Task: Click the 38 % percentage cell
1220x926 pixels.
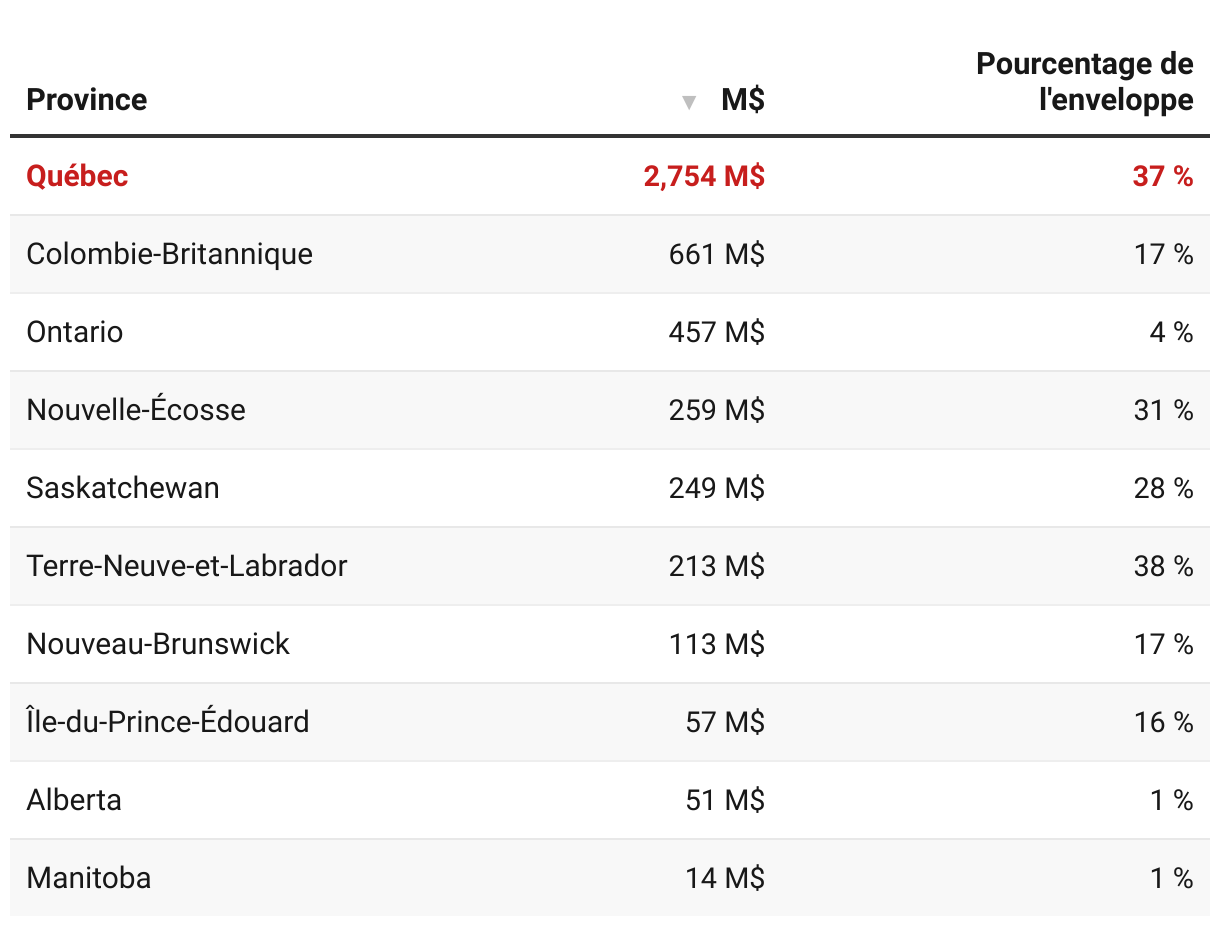Action: 1164,567
